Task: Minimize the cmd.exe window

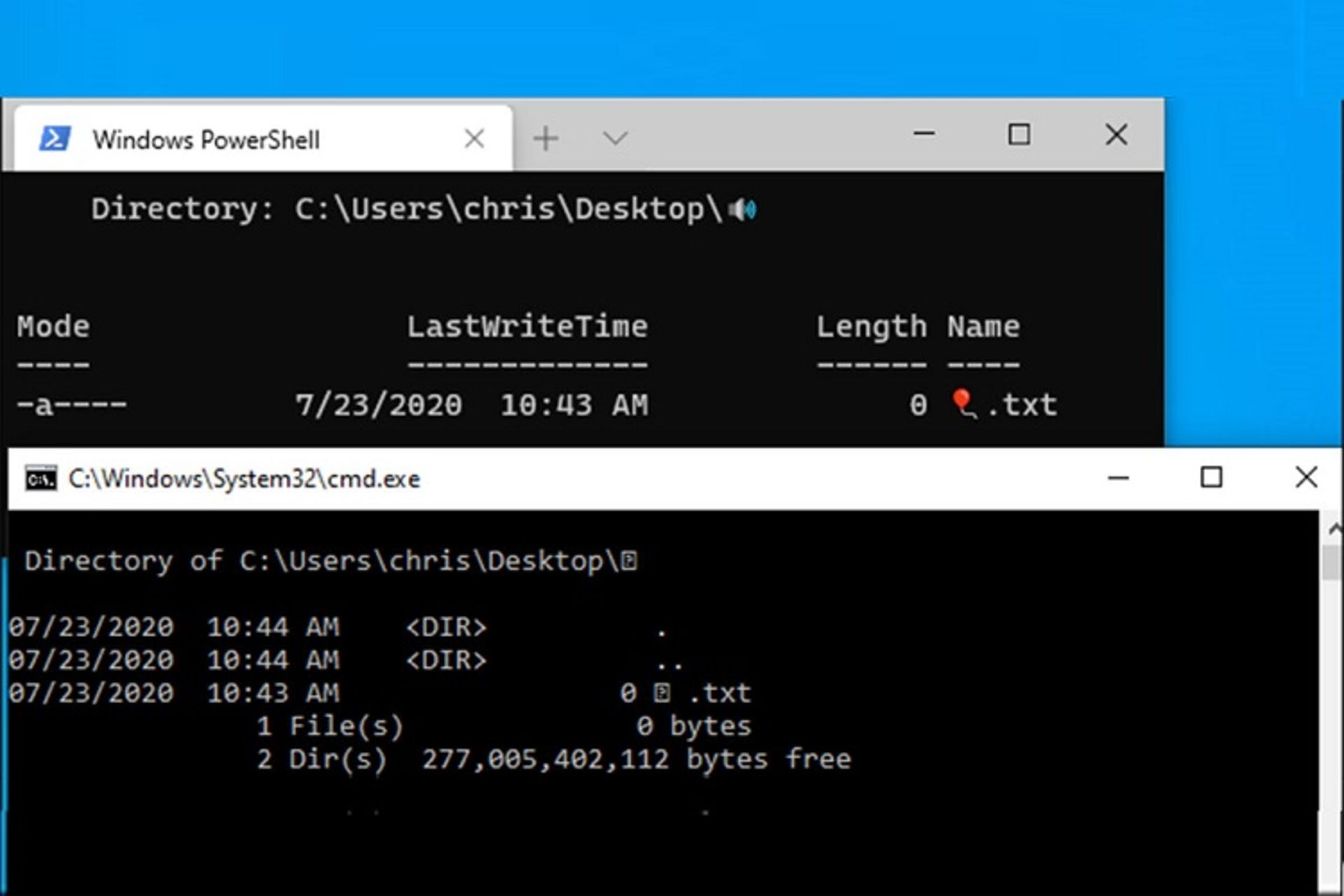Action: [1119, 478]
